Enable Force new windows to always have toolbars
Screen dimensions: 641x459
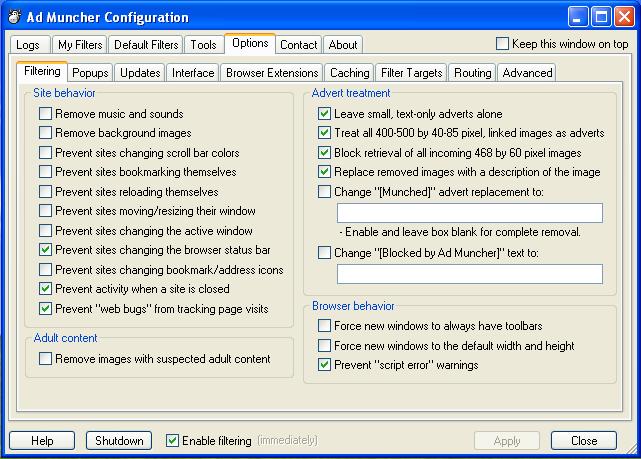point(325,326)
